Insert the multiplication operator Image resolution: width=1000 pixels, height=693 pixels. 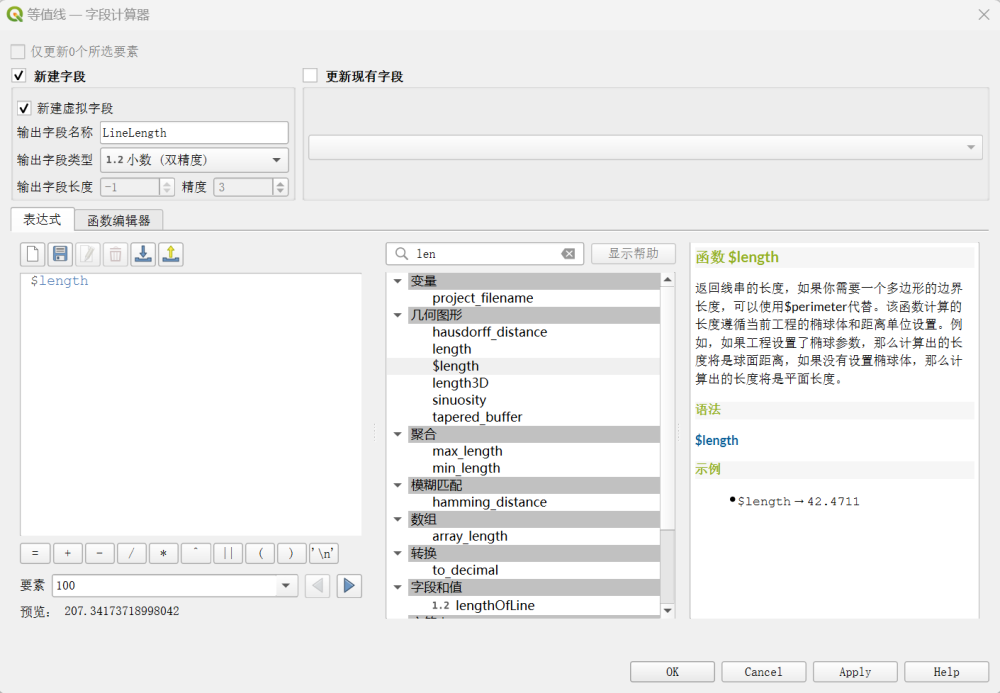point(163,553)
